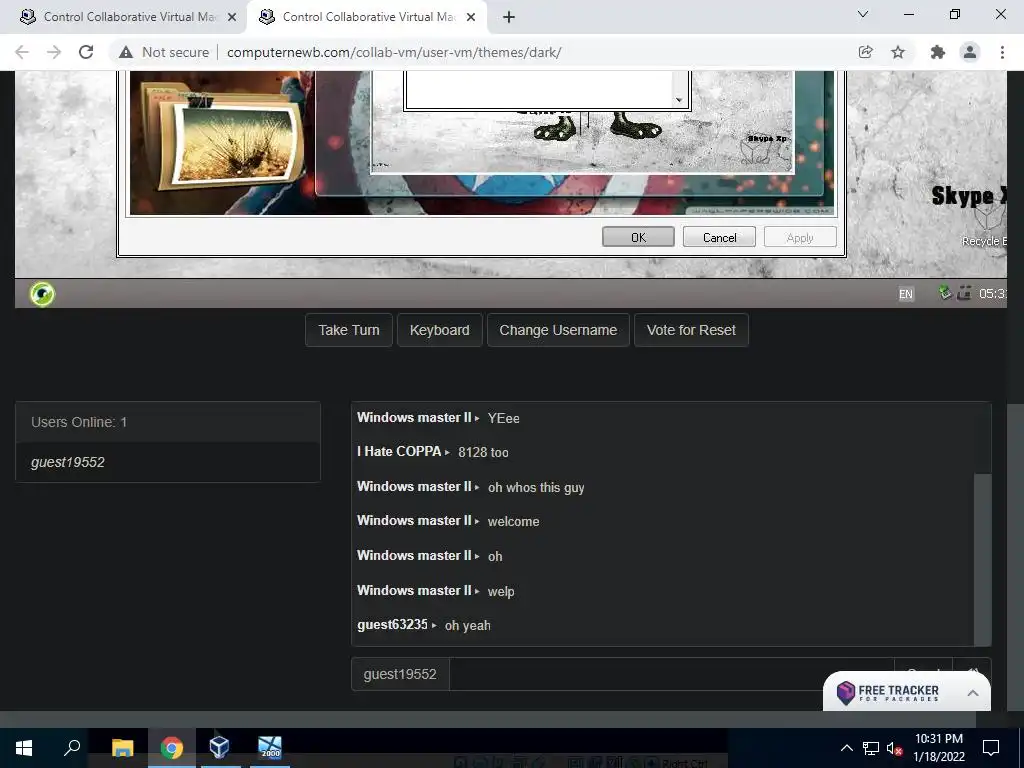Show hidden system tray icons
Viewport: 1024px width, 768px height.
[x=846, y=748]
